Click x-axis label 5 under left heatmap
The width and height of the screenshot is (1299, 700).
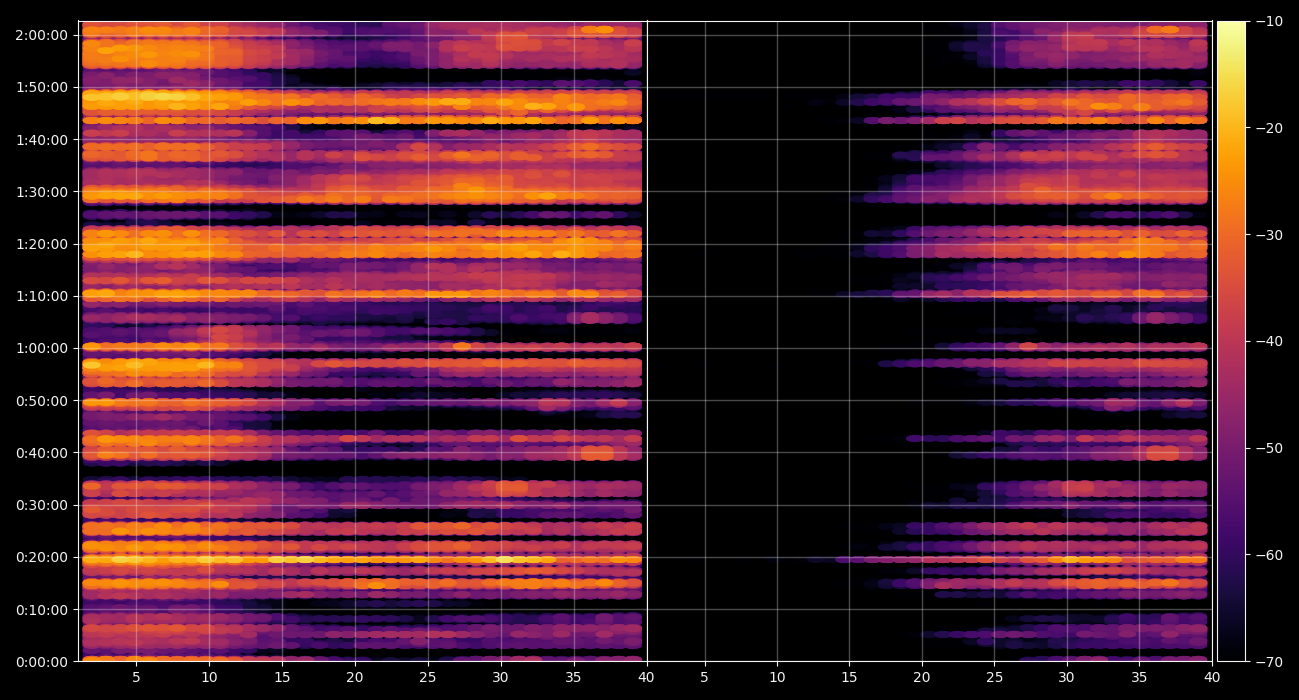coord(136,677)
